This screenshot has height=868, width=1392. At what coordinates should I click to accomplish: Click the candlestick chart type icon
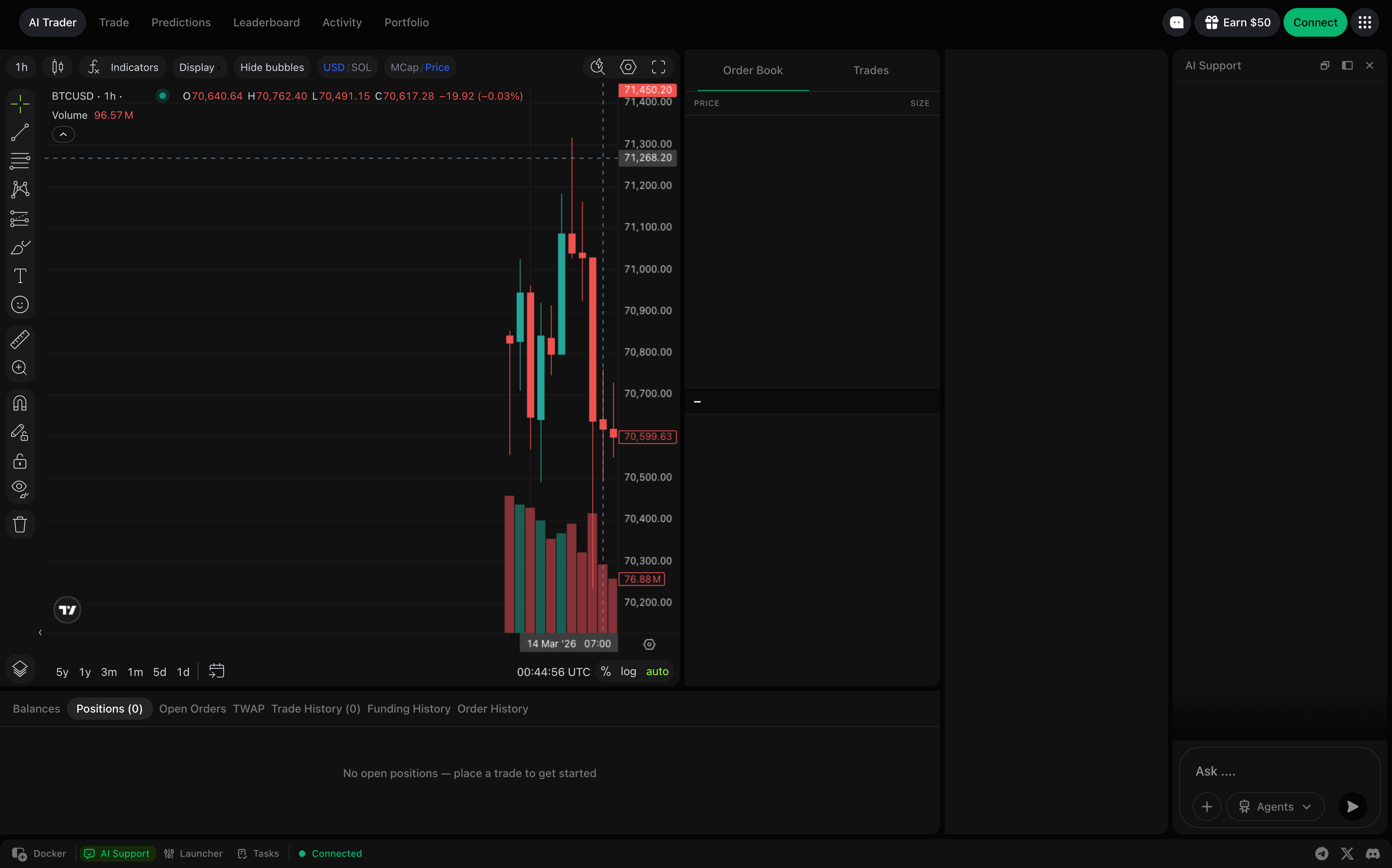(x=57, y=67)
